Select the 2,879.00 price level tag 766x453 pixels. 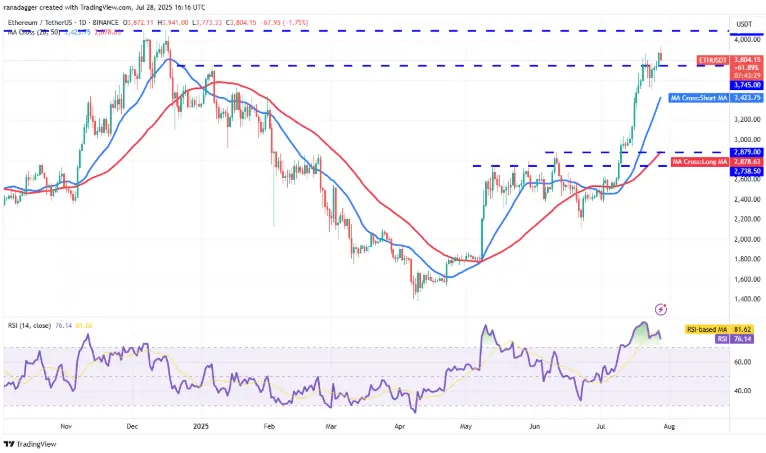point(746,152)
